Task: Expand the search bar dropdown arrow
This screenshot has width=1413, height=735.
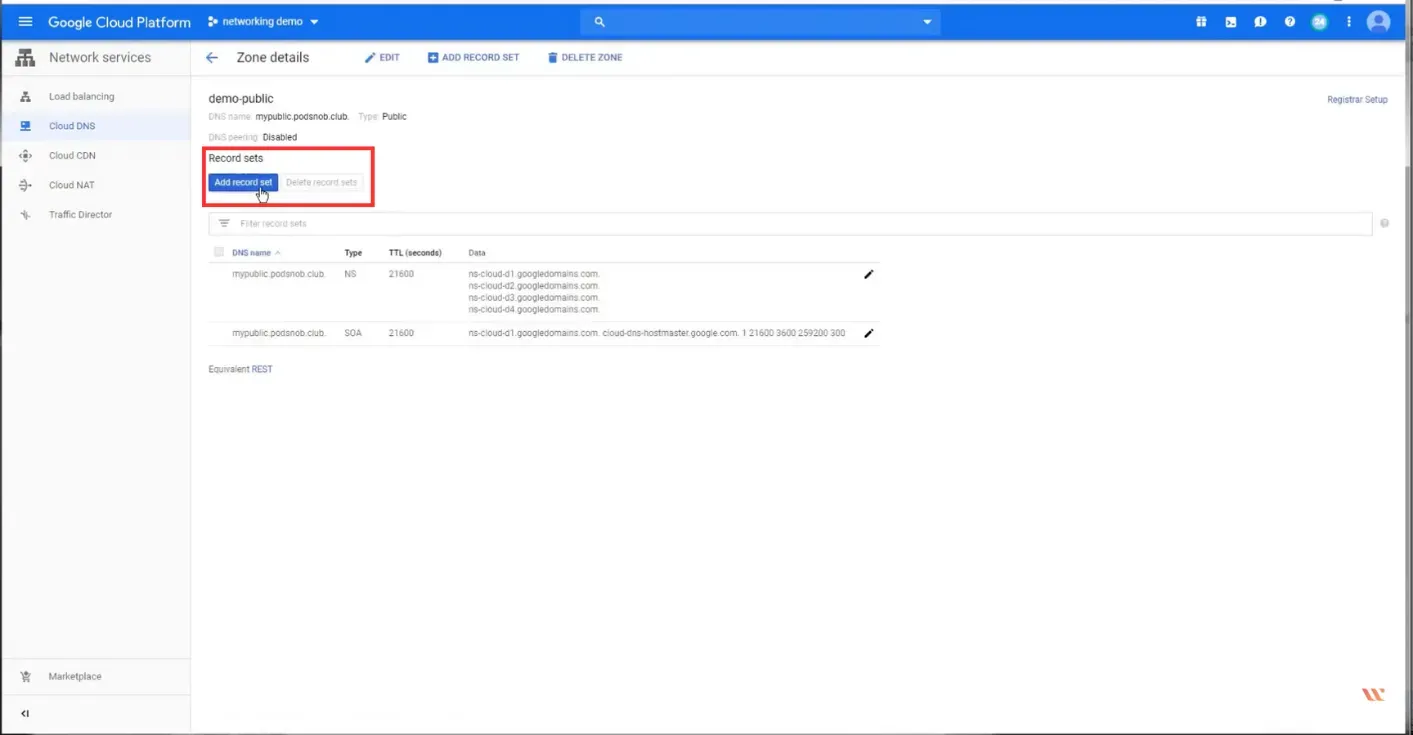Action: click(x=927, y=22)
